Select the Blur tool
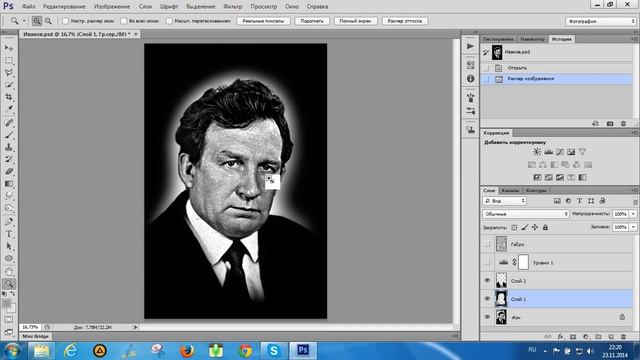This screenshot has width=640, height=360. pyautogui.click(x=9, y=196)
